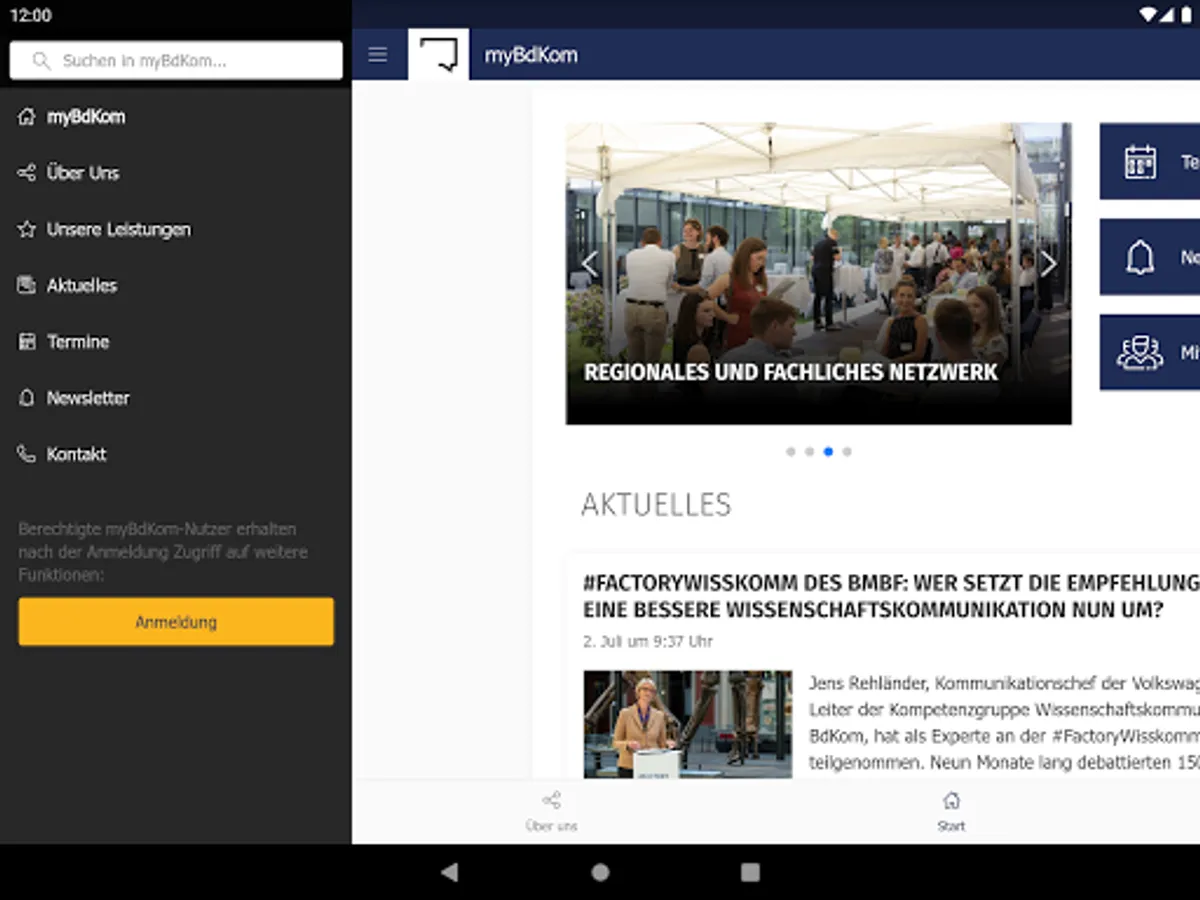Open the hamburger menu icon
Screen dimensions: 1200x900
377,55
